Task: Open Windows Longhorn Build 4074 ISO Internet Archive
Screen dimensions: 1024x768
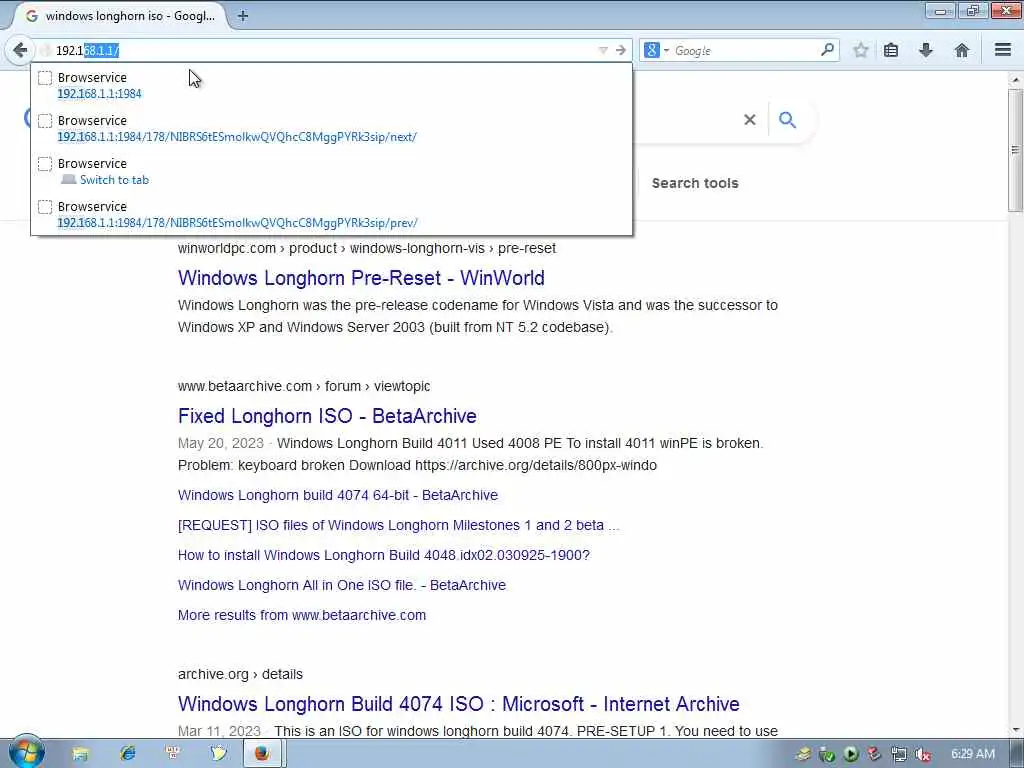Action: coord(458,704)
